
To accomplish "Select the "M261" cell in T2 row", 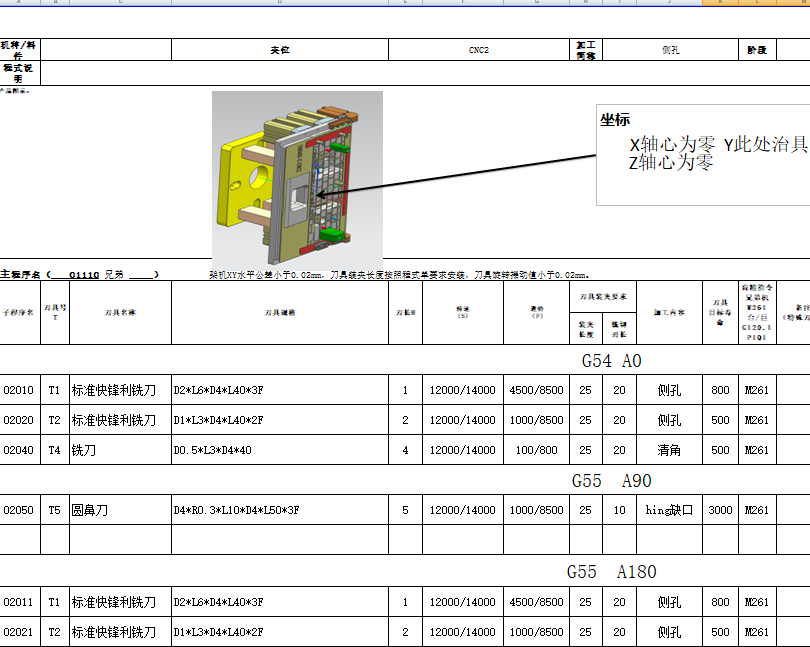I will [757, 420].
